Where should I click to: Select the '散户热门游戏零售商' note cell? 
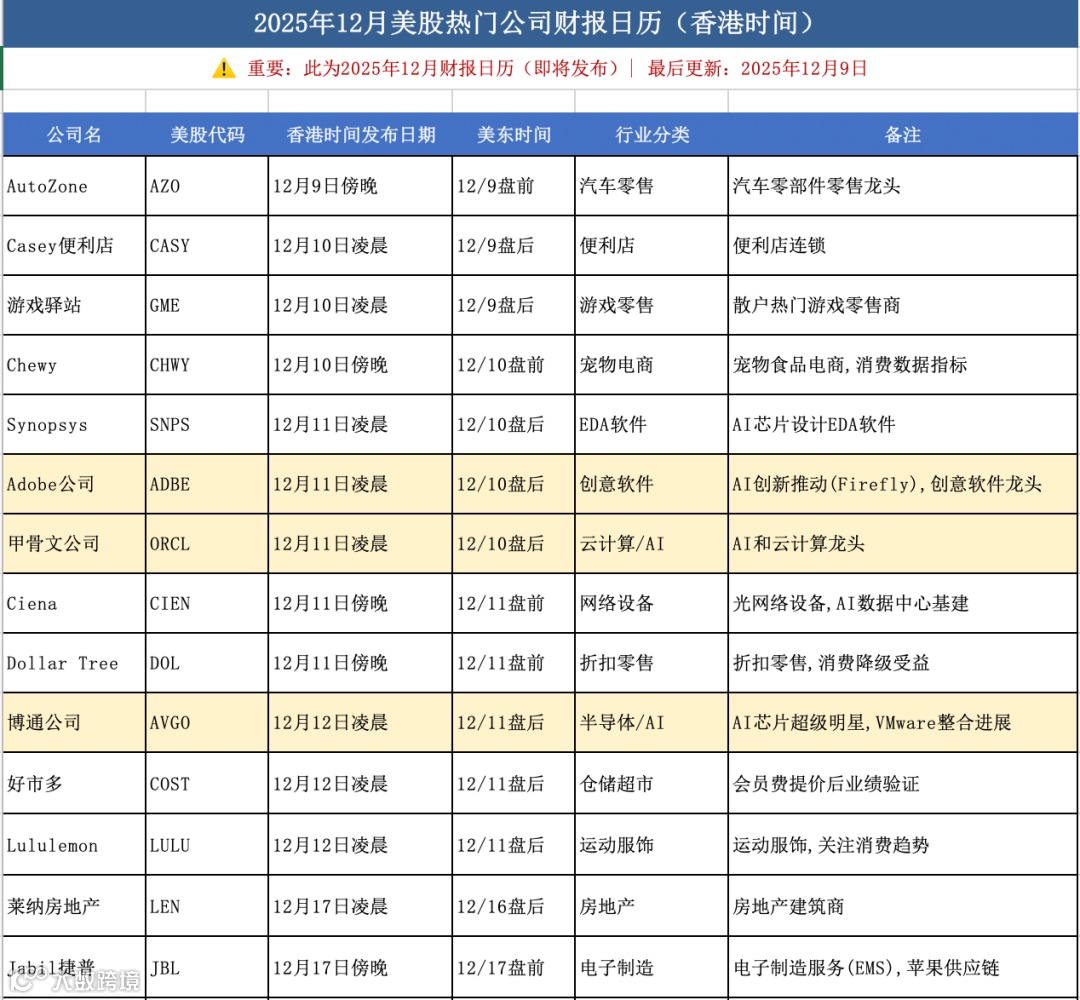(903, 305)
